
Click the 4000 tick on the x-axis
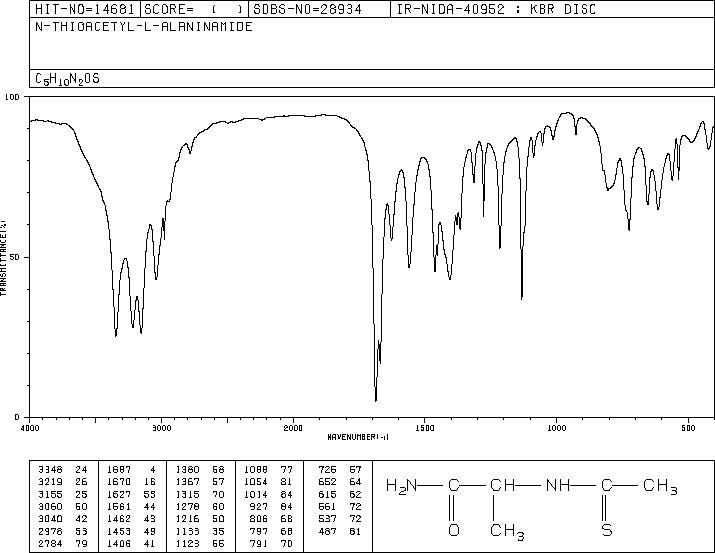click(x=30, y=427)
